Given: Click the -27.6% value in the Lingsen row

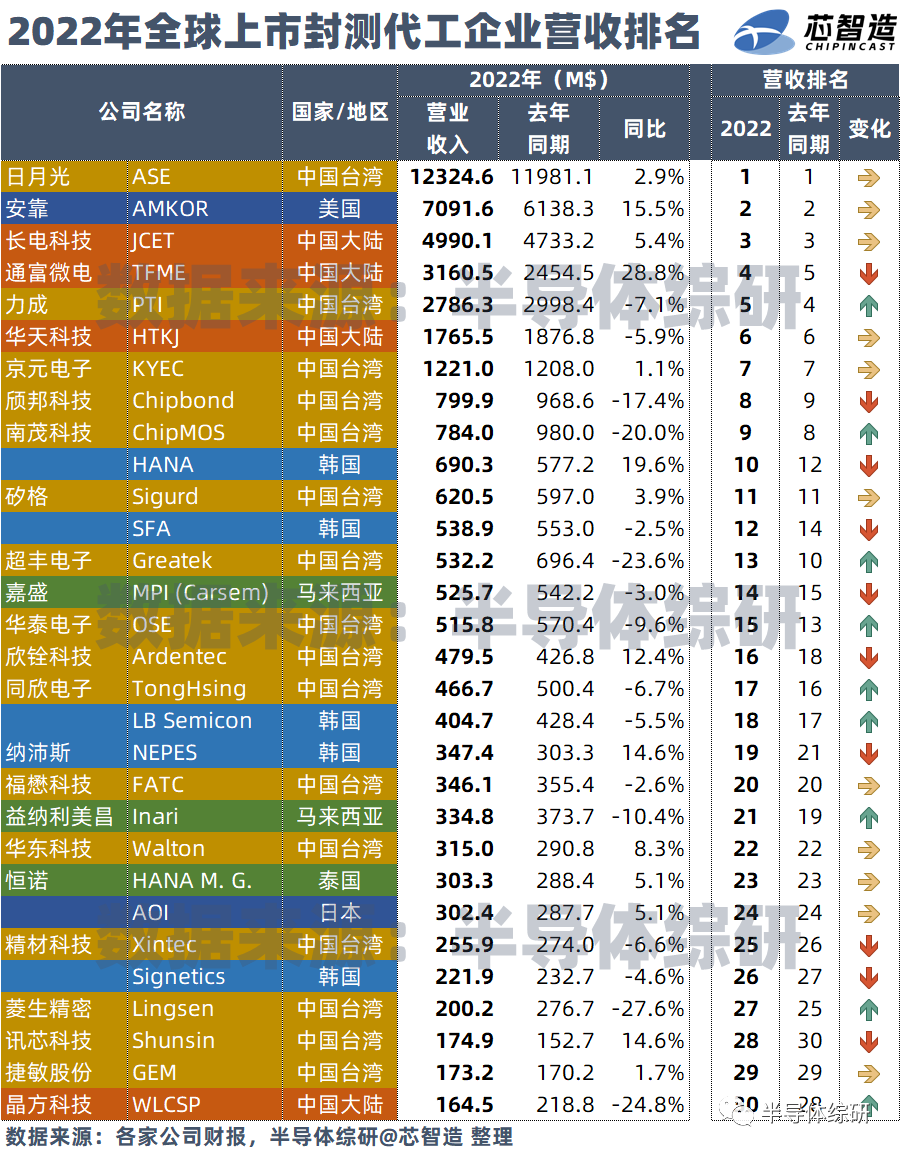Looking at the screenshot, I should coord(648,1008).
